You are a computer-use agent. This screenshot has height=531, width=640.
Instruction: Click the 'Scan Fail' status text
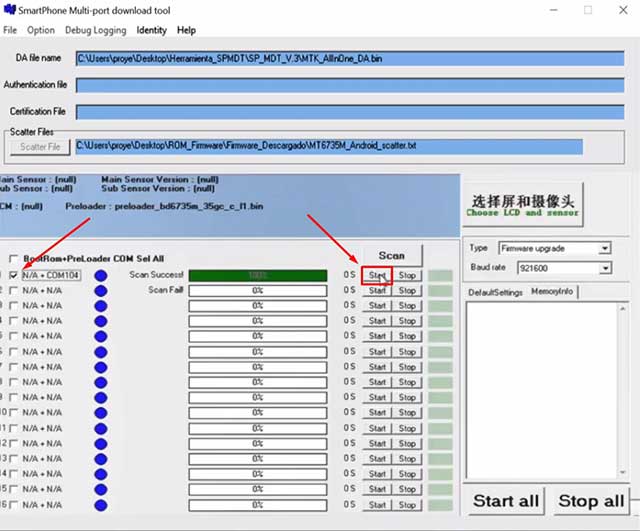pyautogui.click(x=165, y=290)
